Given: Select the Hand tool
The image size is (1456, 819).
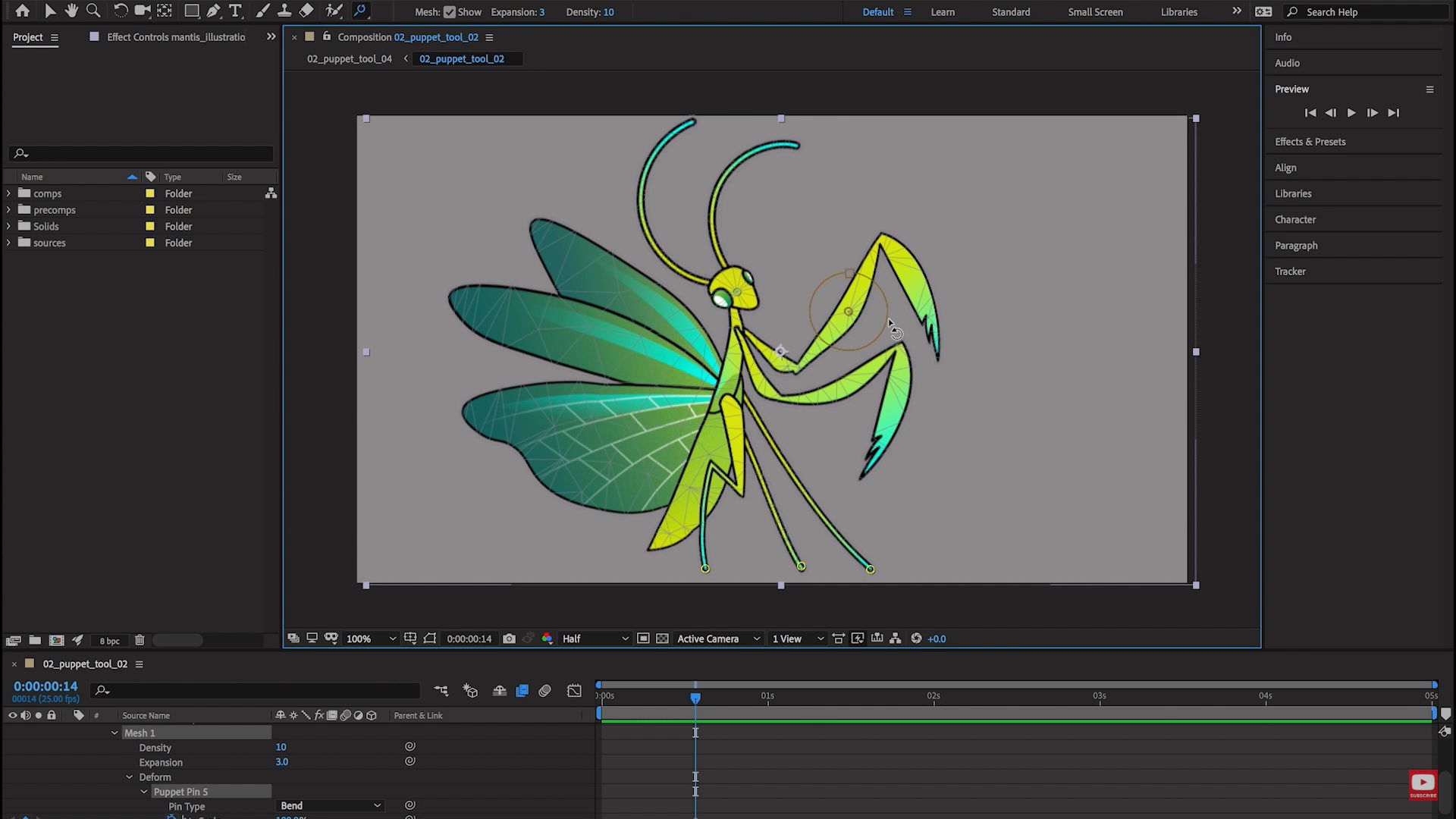Looking at the screenshot, I should click(x=71, y=11).
